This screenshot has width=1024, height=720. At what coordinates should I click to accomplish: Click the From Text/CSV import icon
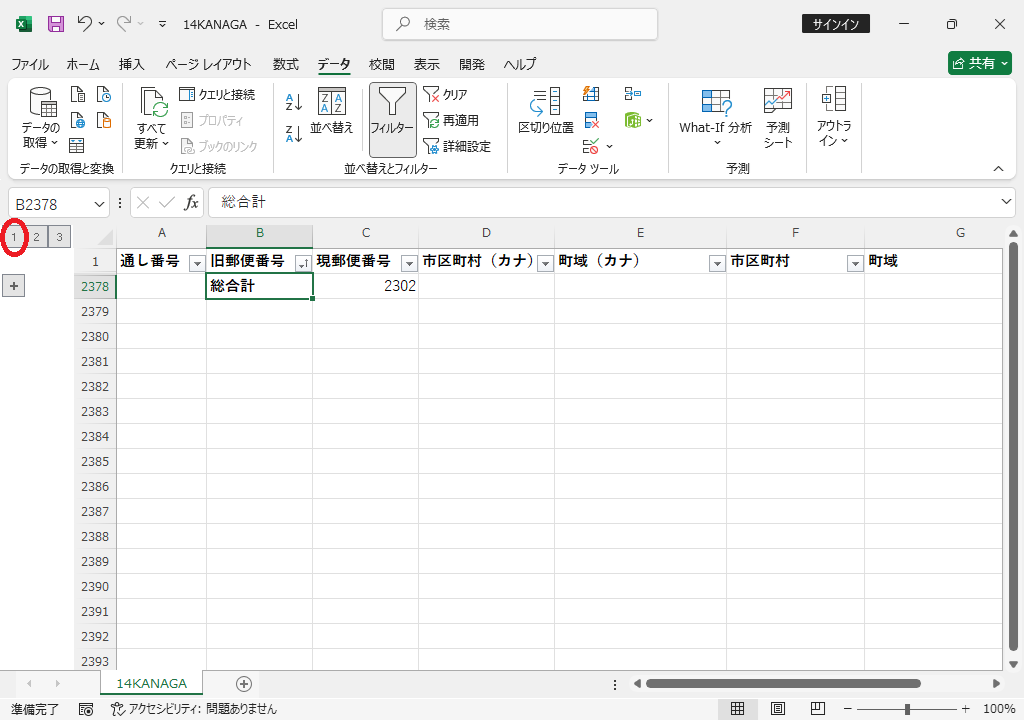[78, 95]
